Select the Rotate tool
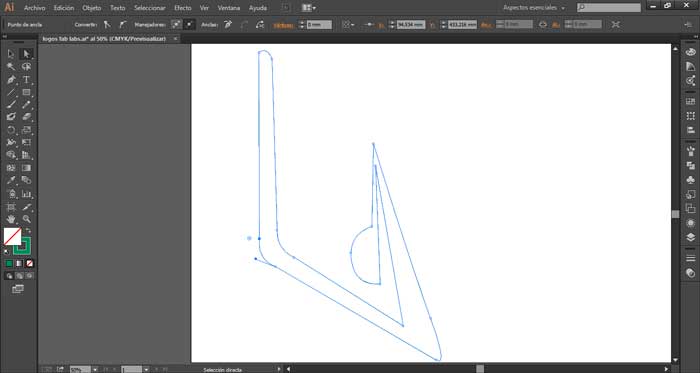The width and height of the screenshot is (700, 373). coord(11,130)
